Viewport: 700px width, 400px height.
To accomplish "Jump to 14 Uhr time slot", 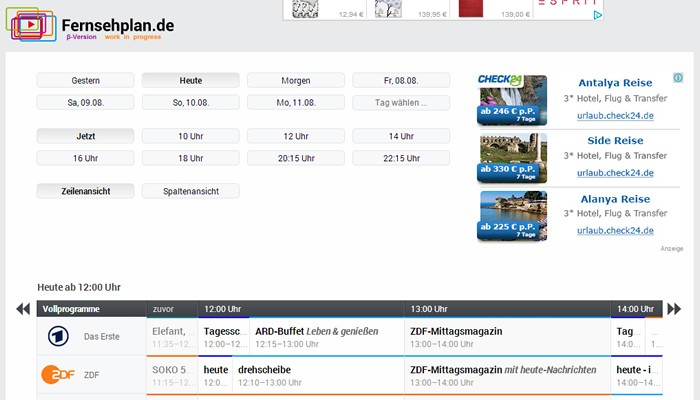I will click(x=401, y=136).
